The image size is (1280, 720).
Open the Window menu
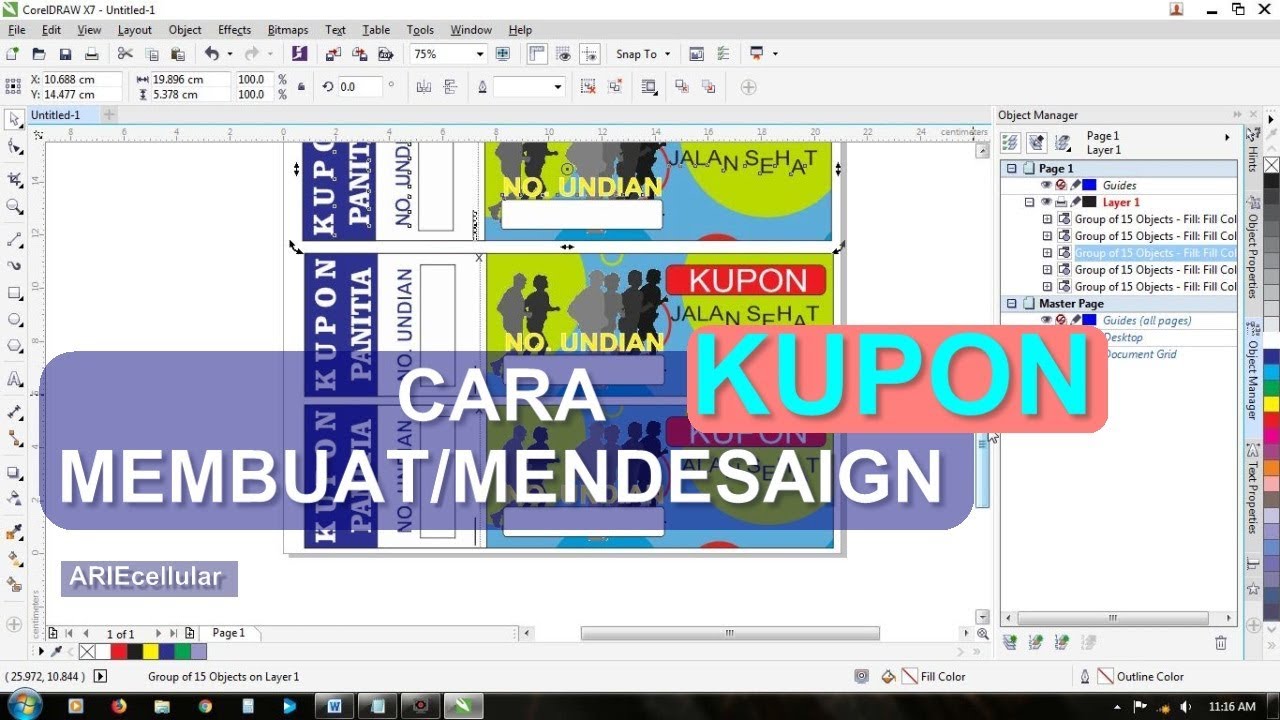coord(471,30)
